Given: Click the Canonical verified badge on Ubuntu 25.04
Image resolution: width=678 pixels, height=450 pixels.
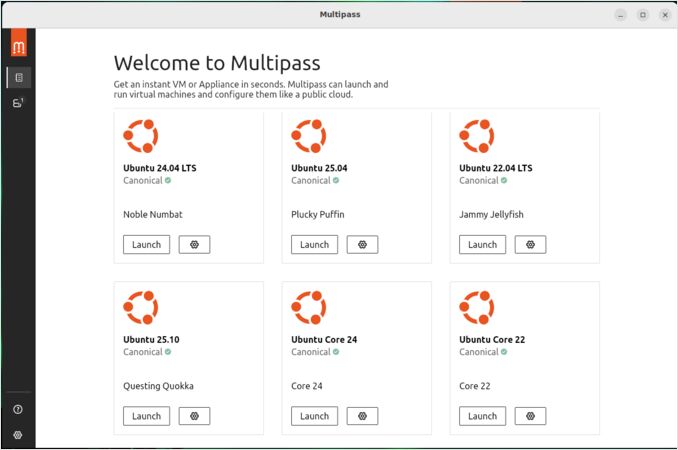Looking at the screenshot, I should (336, 181).
